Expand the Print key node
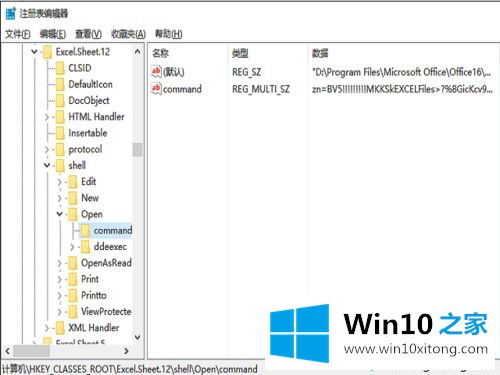 point(60,279)
